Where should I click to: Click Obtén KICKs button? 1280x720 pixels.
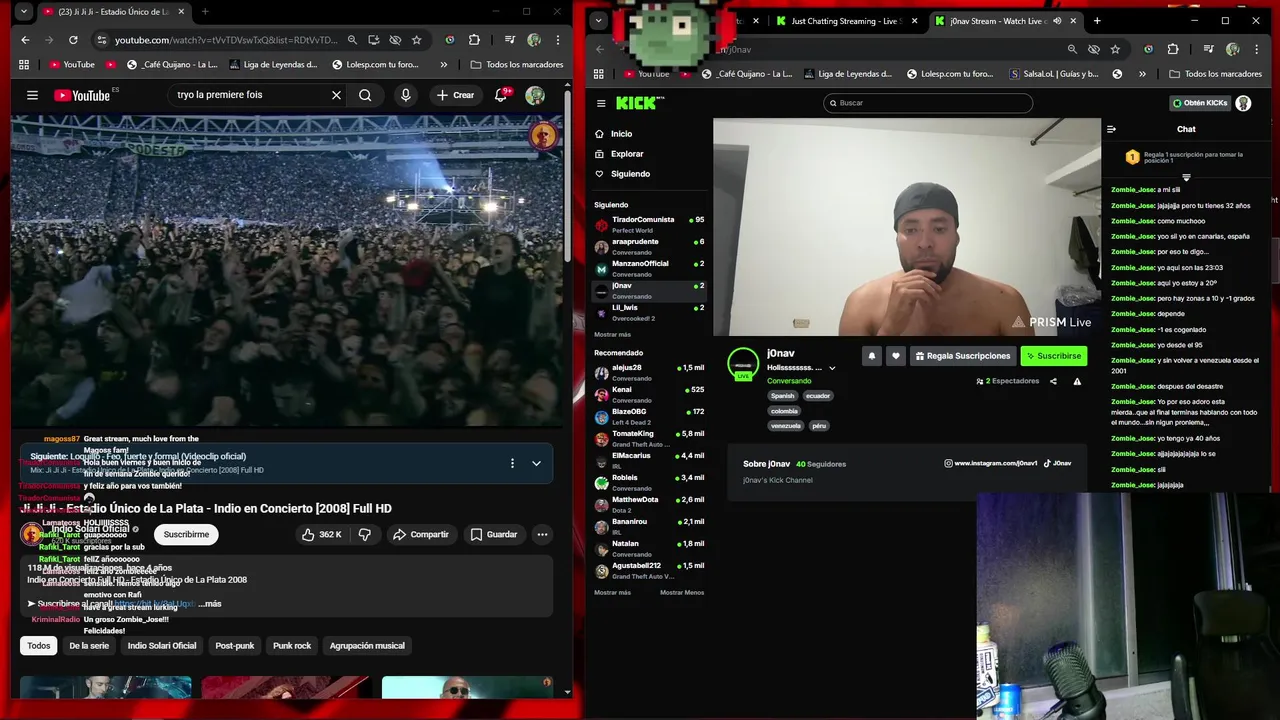point(1199,103)
